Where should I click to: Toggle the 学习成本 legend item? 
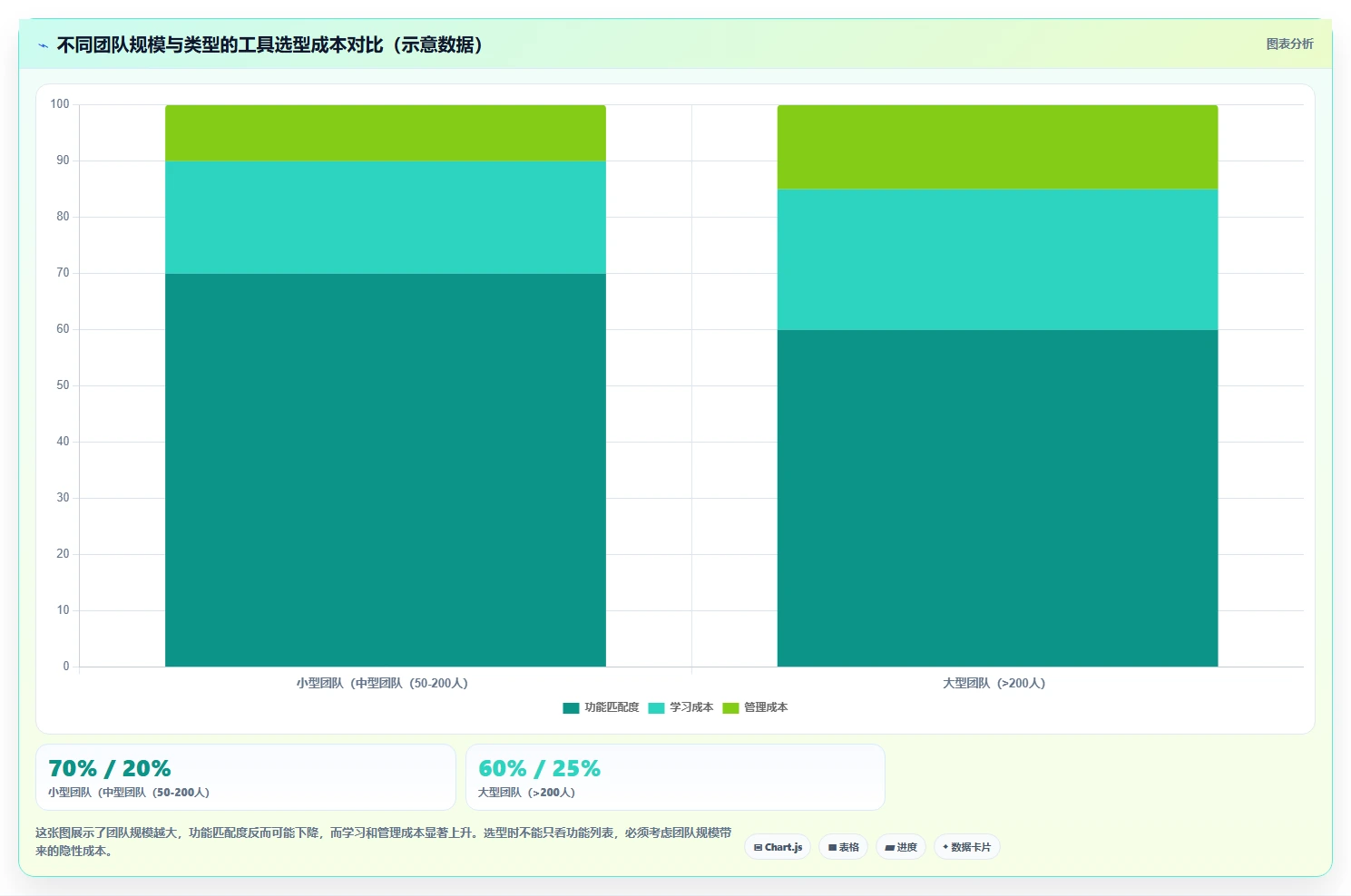point(680,707)
